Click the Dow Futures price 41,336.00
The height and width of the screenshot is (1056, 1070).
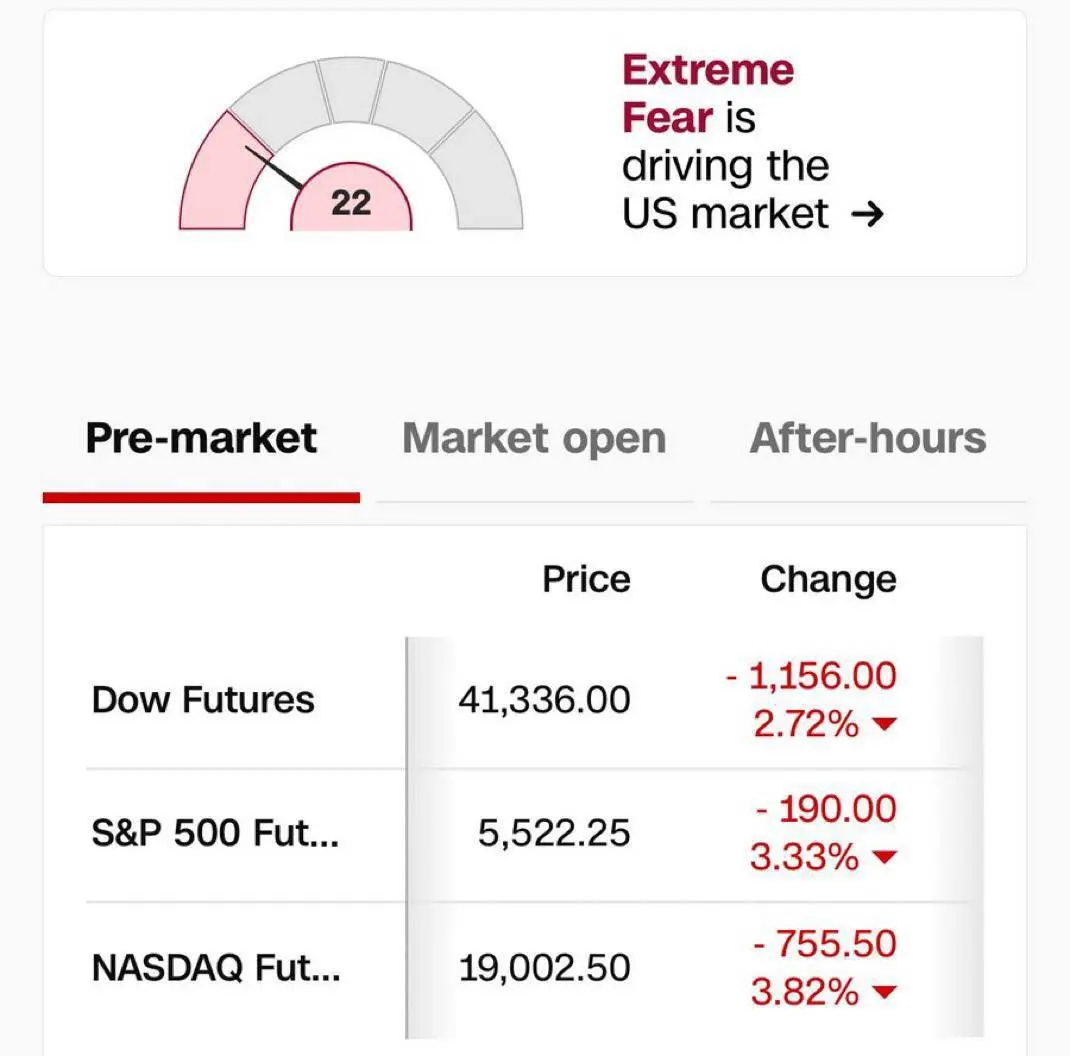click(544, 700)
